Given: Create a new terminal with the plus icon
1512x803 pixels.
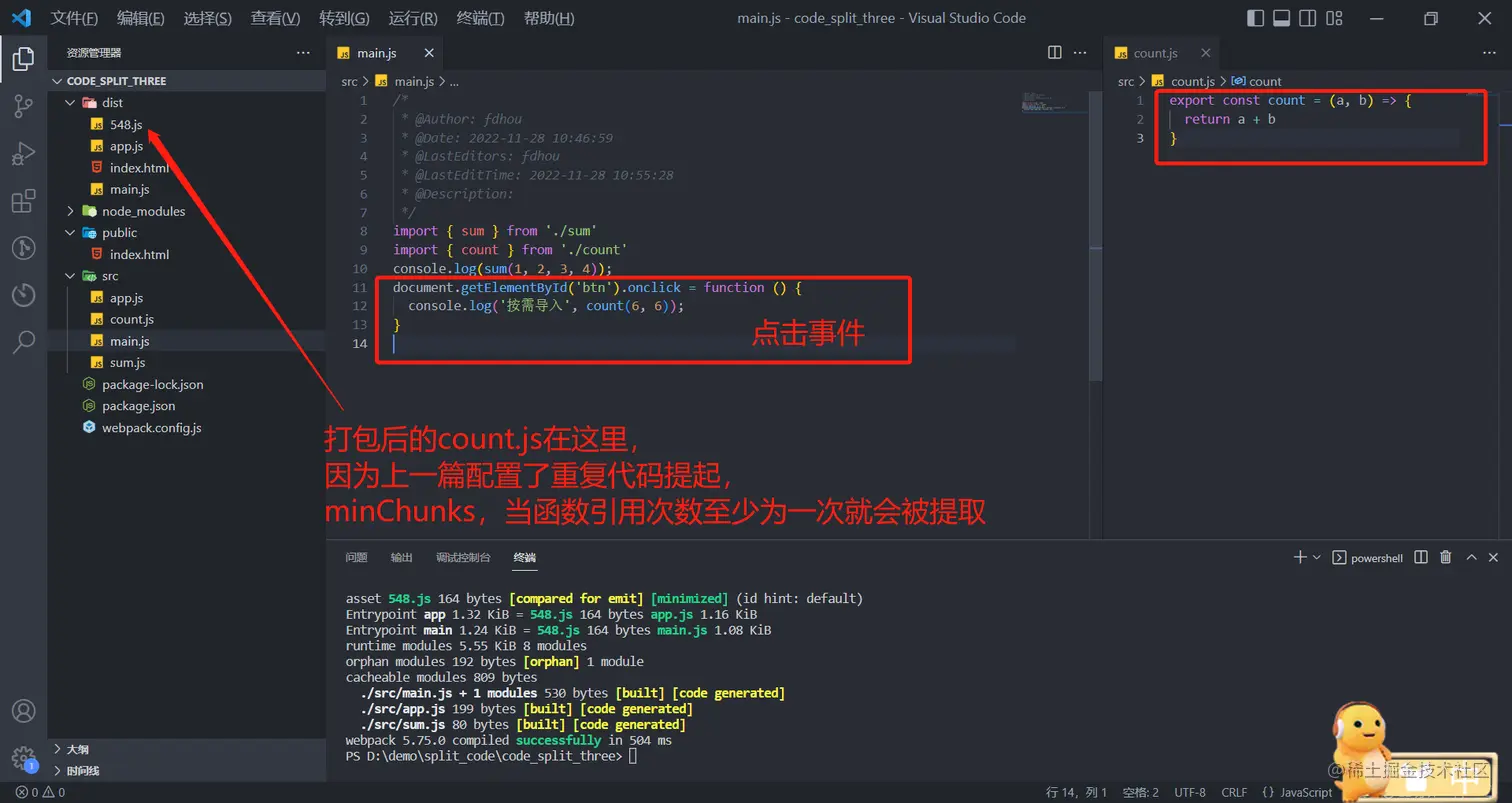Looking at the screenshot, I should [1300, 557].
